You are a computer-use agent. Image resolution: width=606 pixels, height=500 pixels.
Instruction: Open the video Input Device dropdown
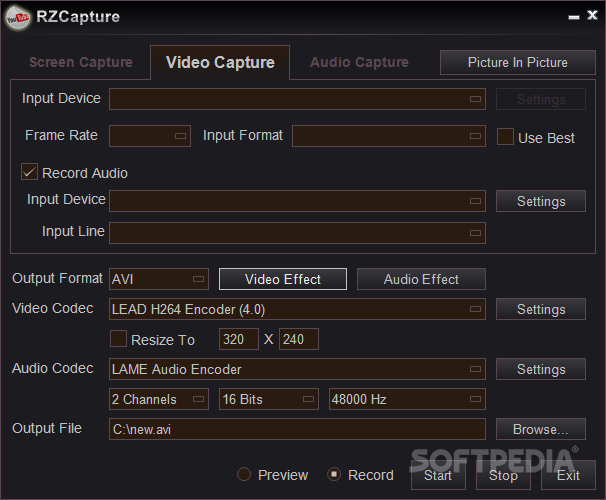[297, 99]
